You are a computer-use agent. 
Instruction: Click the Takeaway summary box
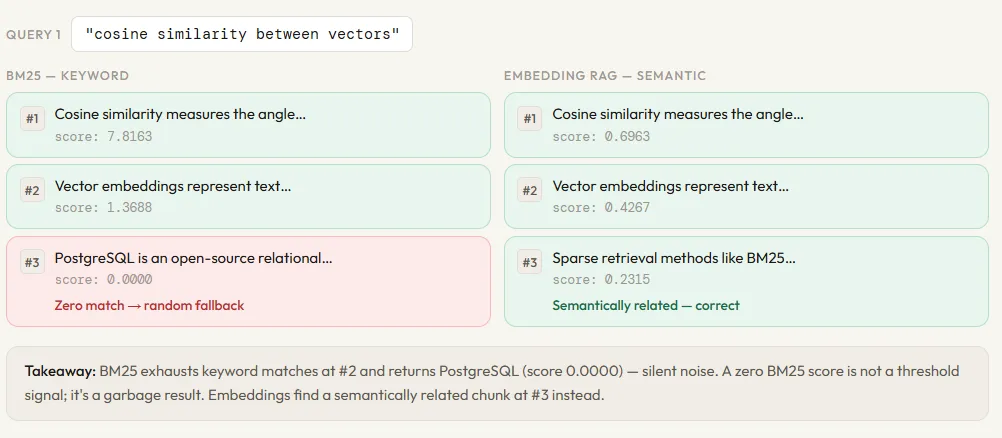pyautogui.click(x=496, y=383)
